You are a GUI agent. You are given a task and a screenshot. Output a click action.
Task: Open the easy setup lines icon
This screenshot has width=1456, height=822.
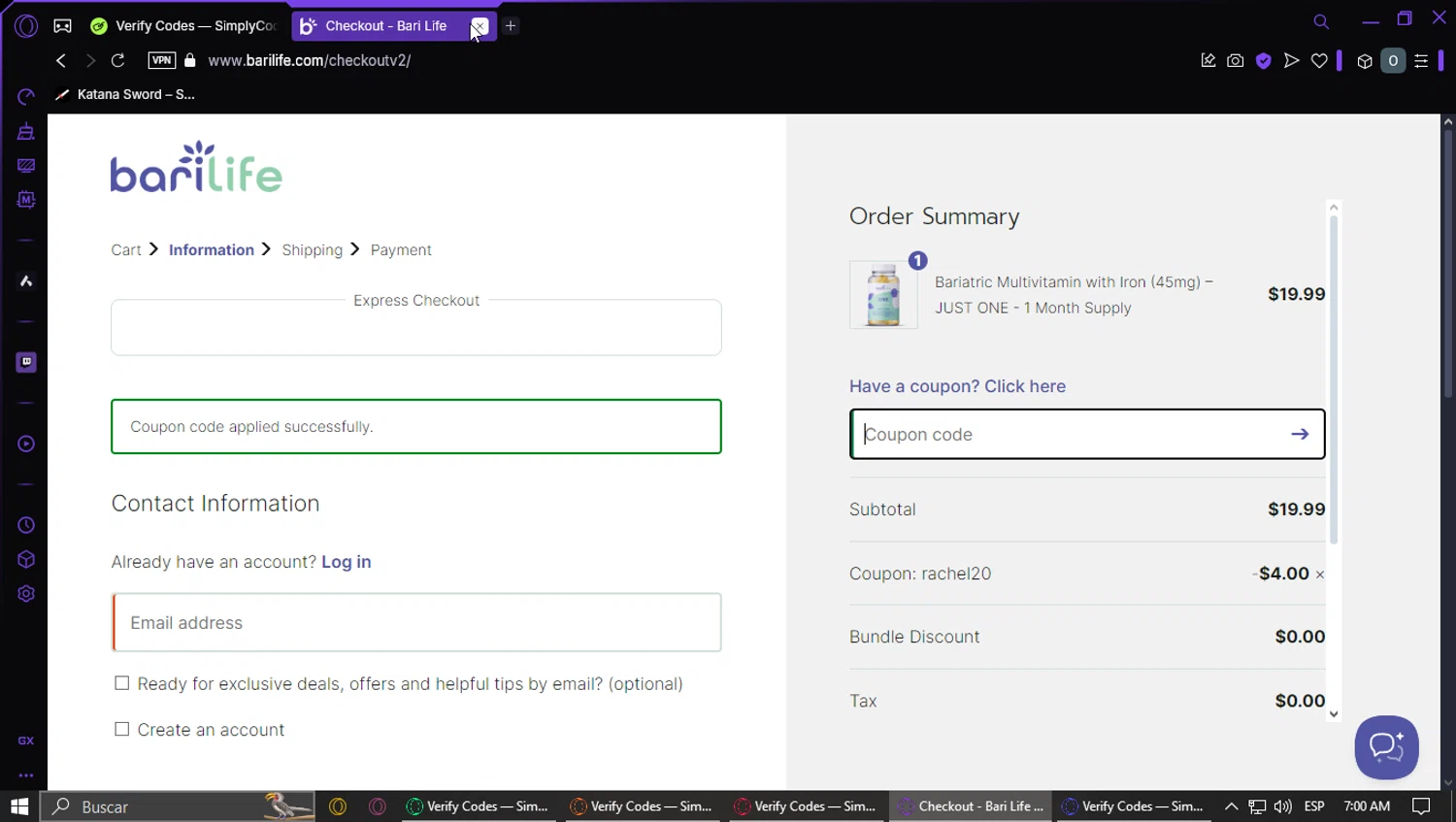1421,60
